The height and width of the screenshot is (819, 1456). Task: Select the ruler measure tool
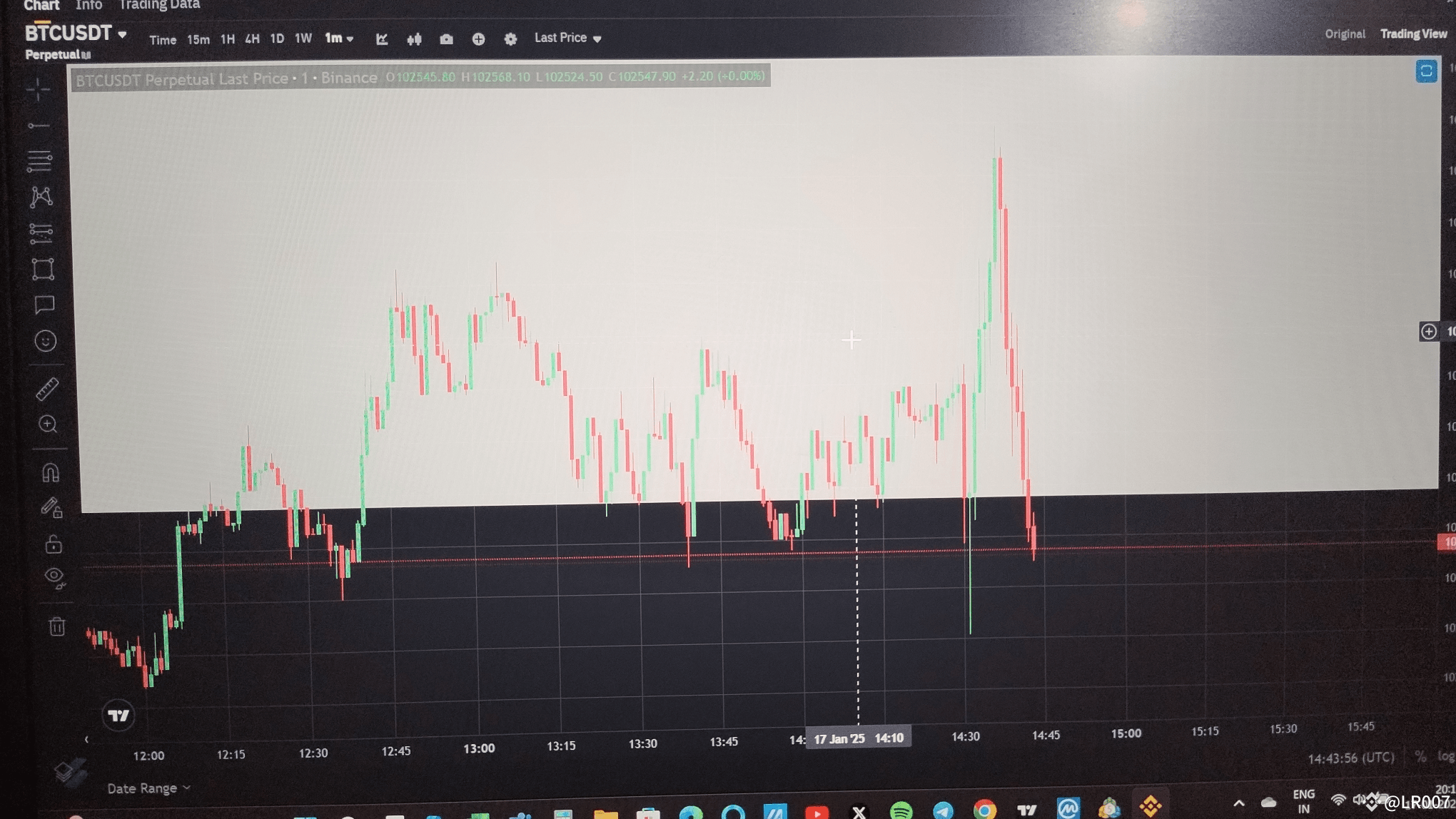tap(47, 389)
